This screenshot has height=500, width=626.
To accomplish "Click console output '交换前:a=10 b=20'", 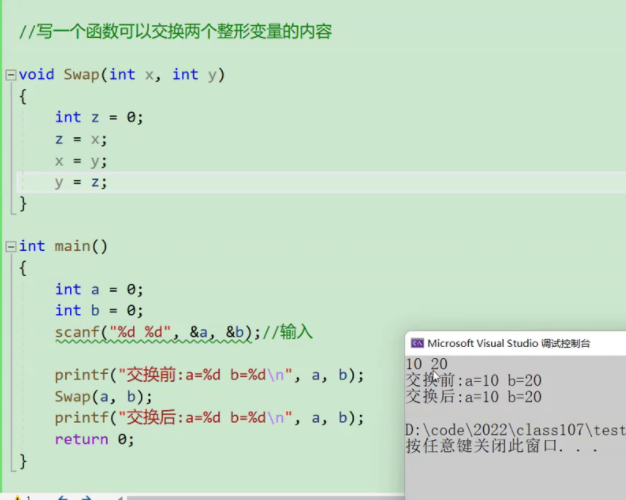I will 473,380.
